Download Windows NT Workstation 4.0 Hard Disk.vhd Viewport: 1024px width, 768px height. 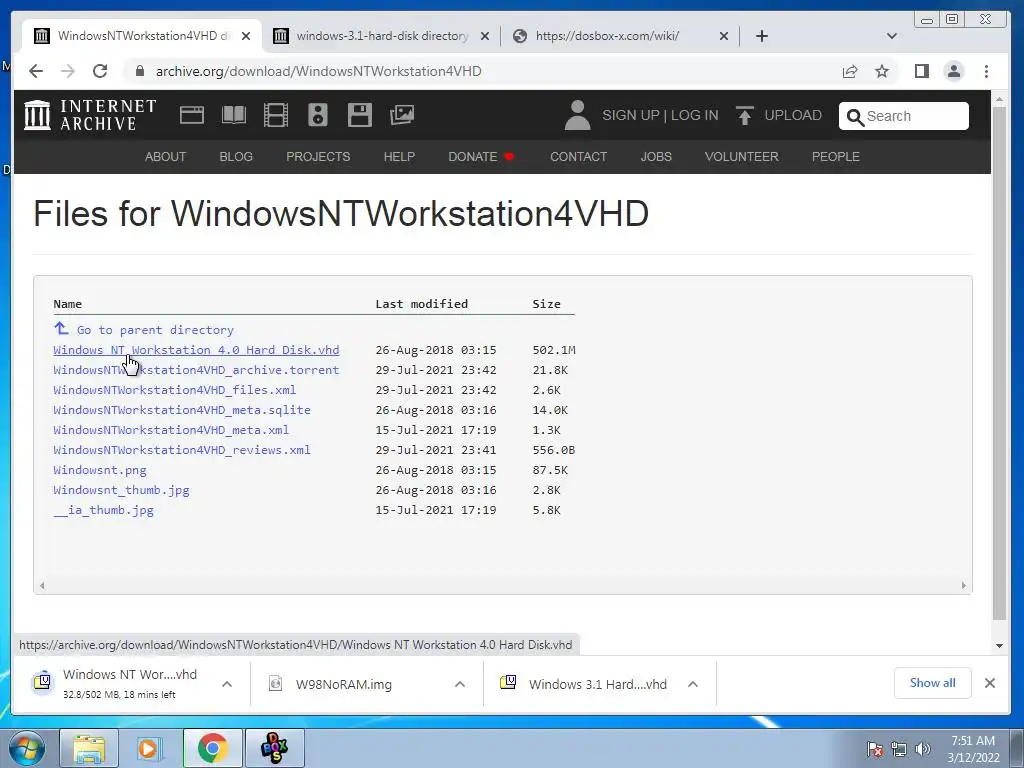[196, 350]
